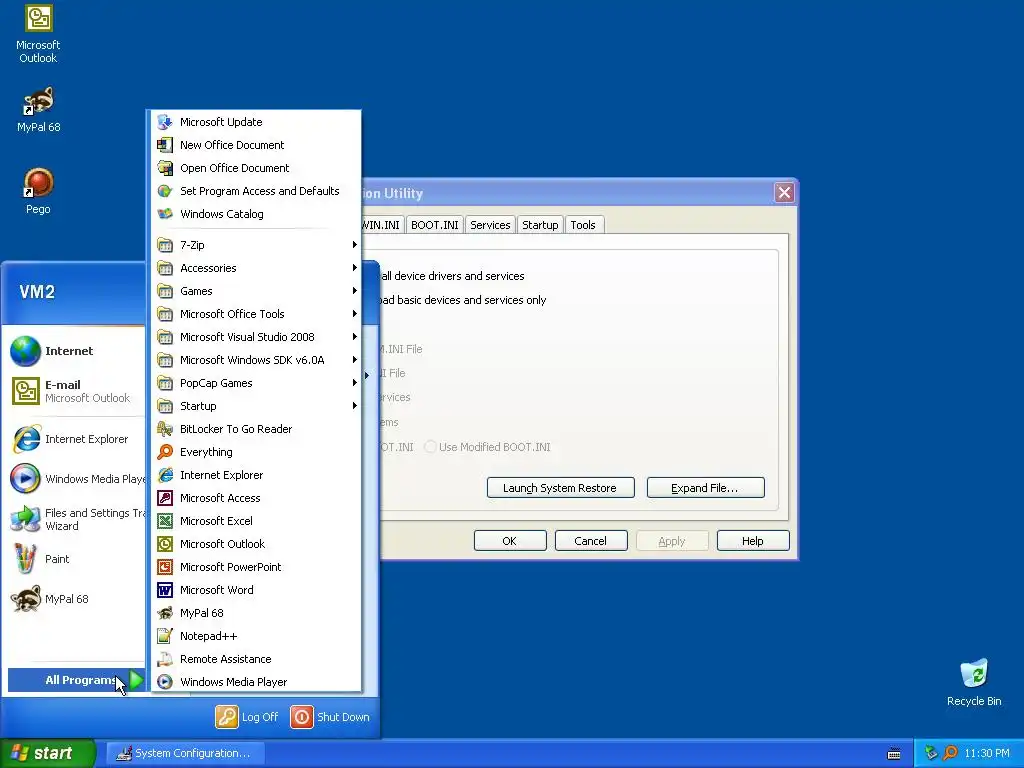Viewport: 1024px width, 768px height.
Task: Click the Start button on the taskbar
Action: tap(48, 753)
